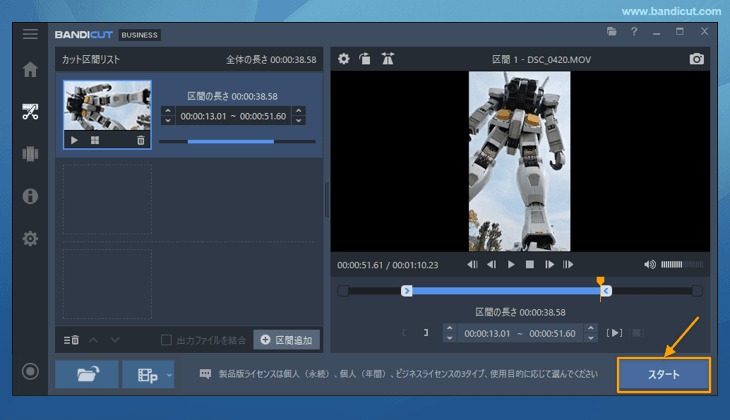Mute the audio speaker icon

coord(650,264)
